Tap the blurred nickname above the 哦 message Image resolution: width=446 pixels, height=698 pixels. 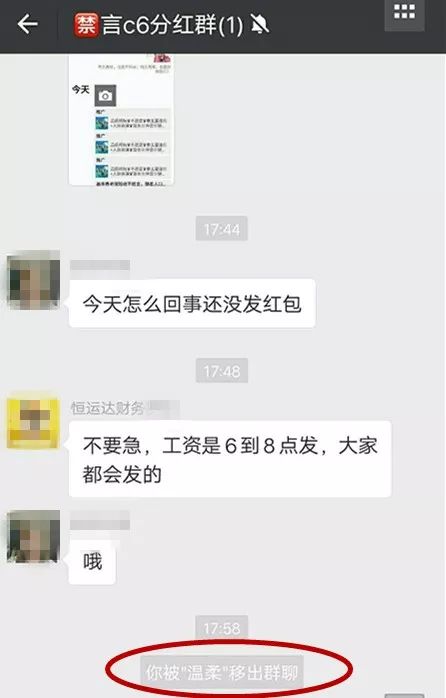click(100, 520)
